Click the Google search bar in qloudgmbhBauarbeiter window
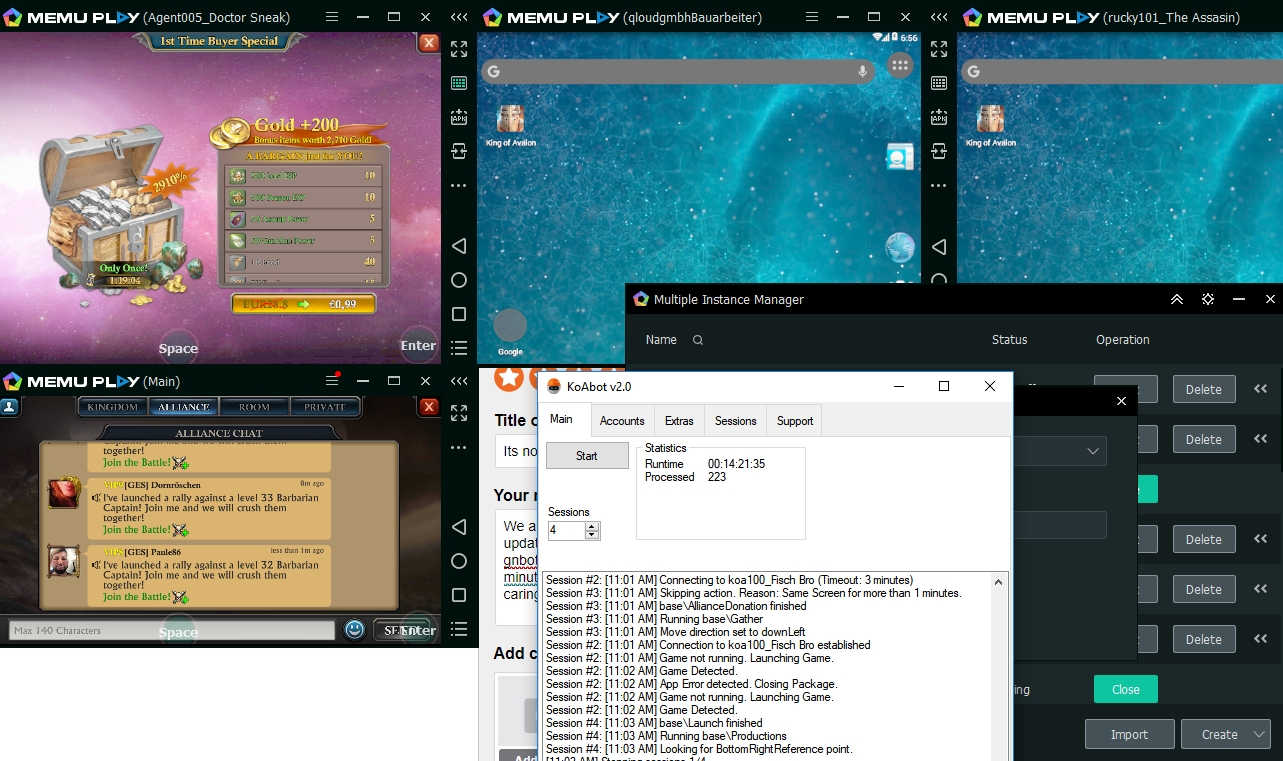The height and width of the screenshot is (761, 1283). (x=679, y=71)
